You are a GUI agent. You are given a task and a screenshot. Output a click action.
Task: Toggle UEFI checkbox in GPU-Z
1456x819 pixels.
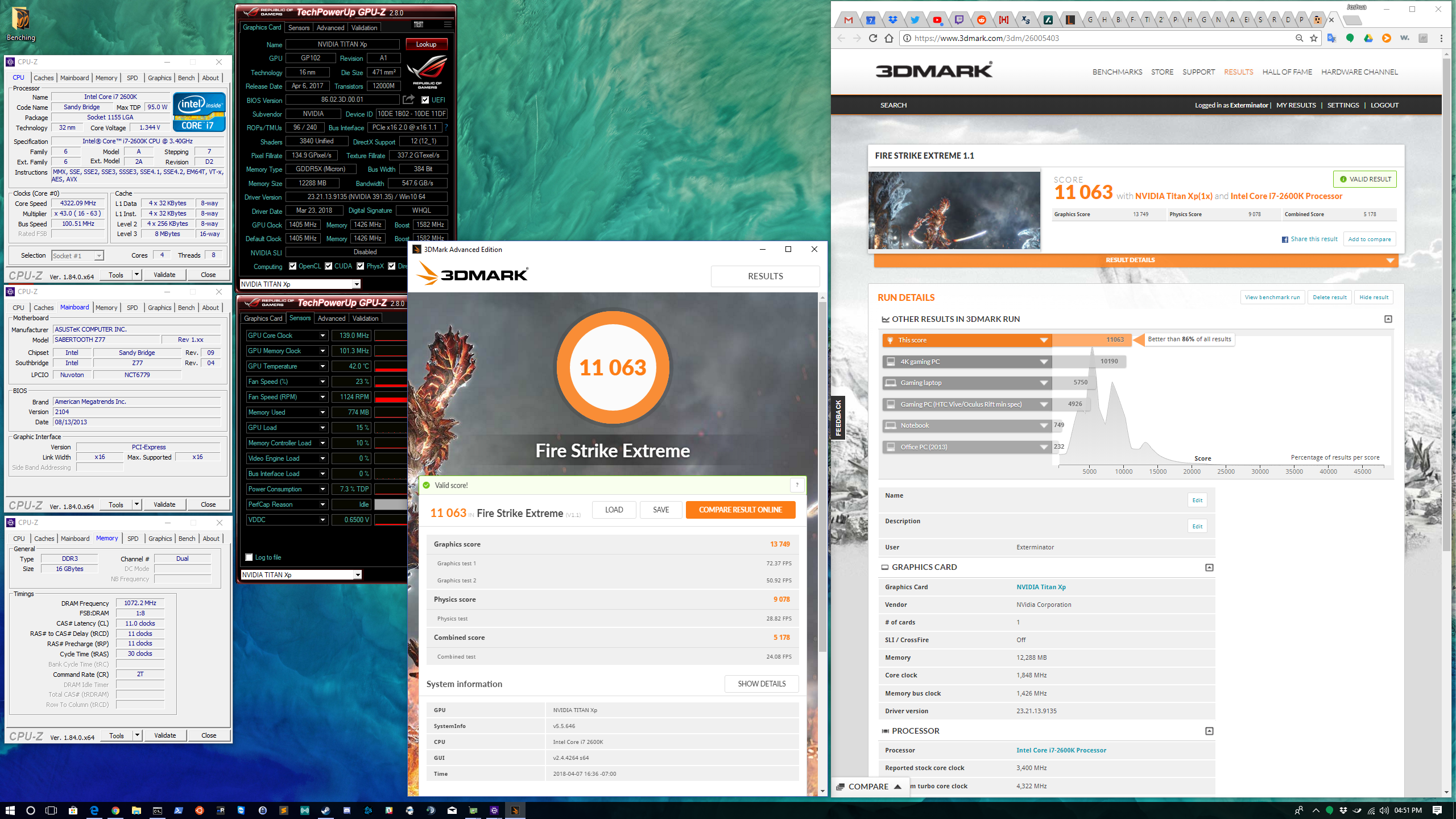tap(425, 100)
